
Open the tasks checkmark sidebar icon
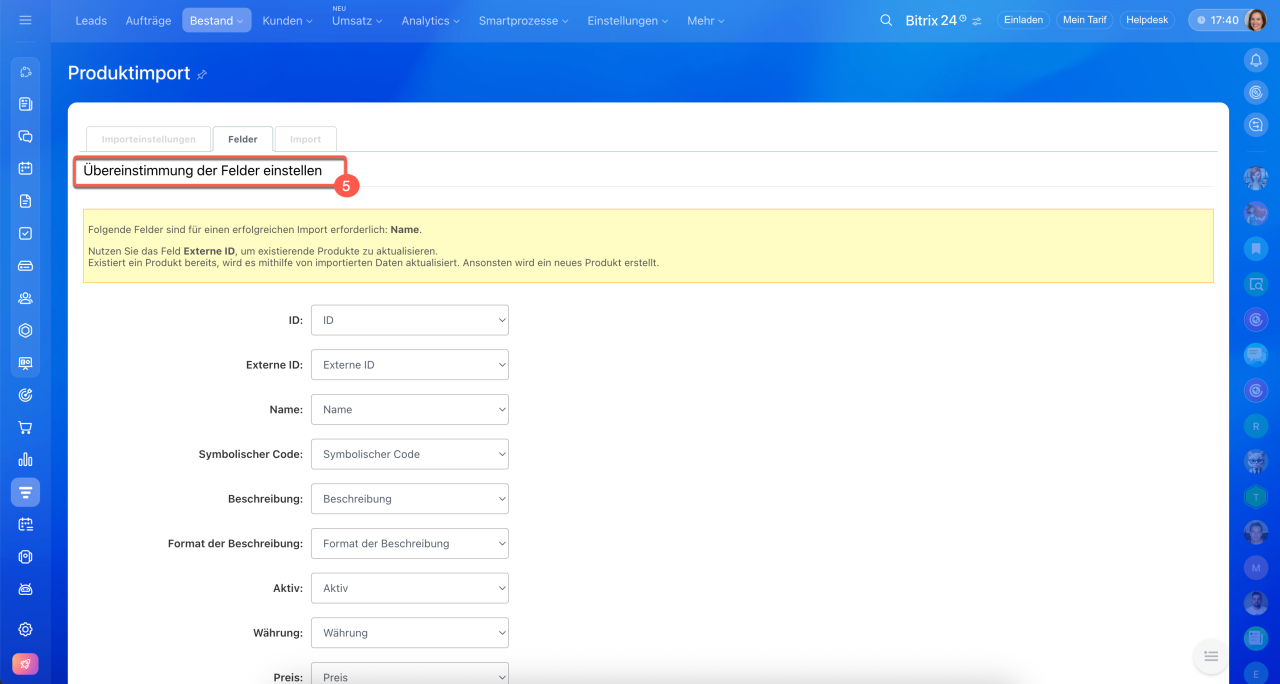click(x=26, y=233)
